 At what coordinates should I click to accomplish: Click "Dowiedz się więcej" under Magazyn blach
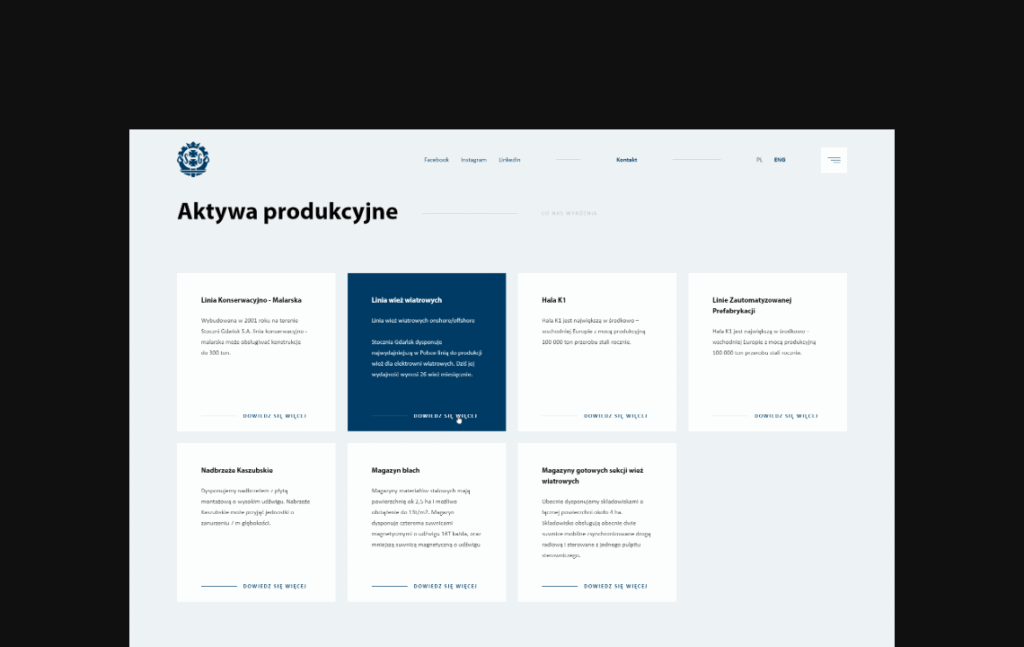[445, 586]
